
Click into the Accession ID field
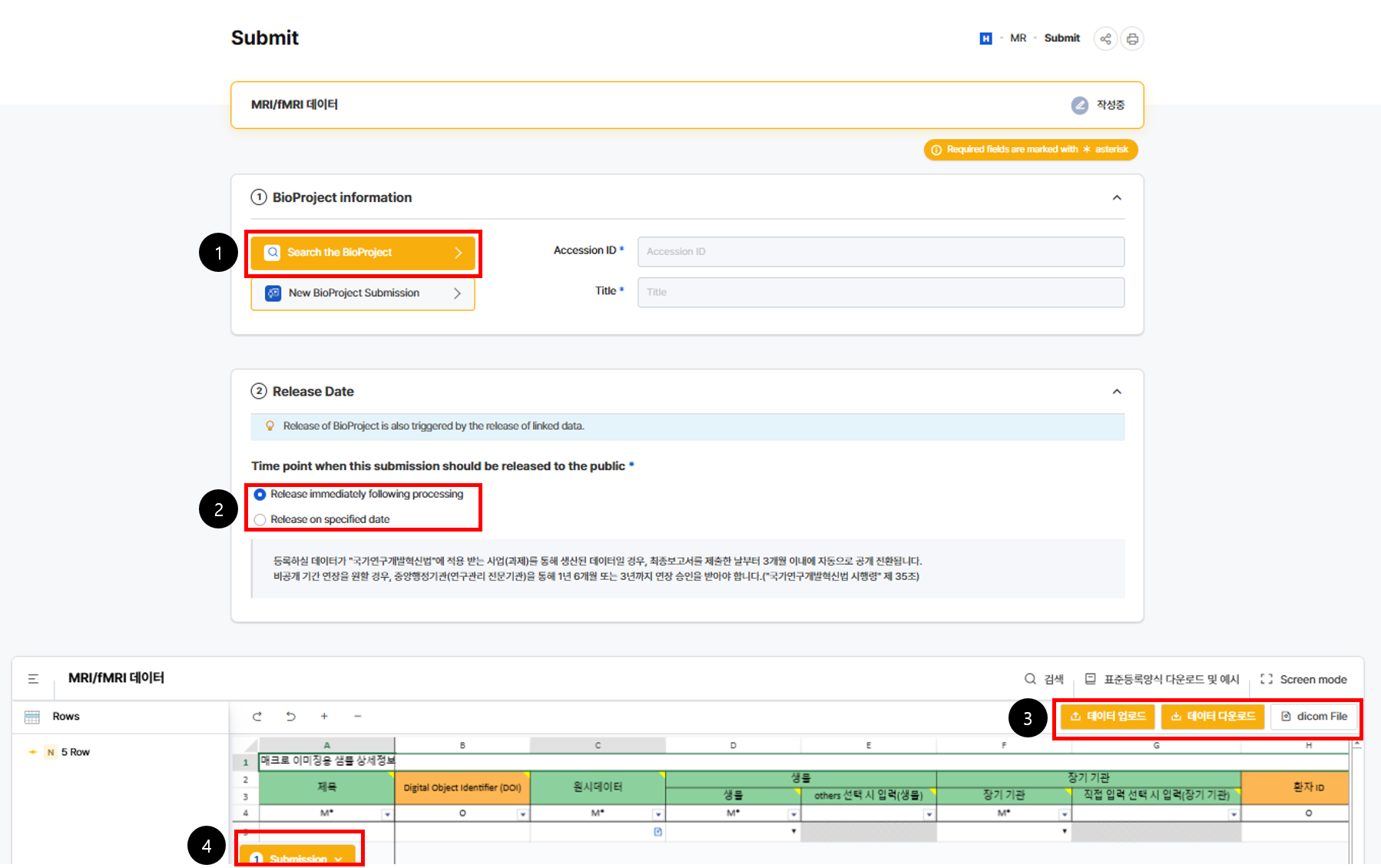[x=880, y=252]
